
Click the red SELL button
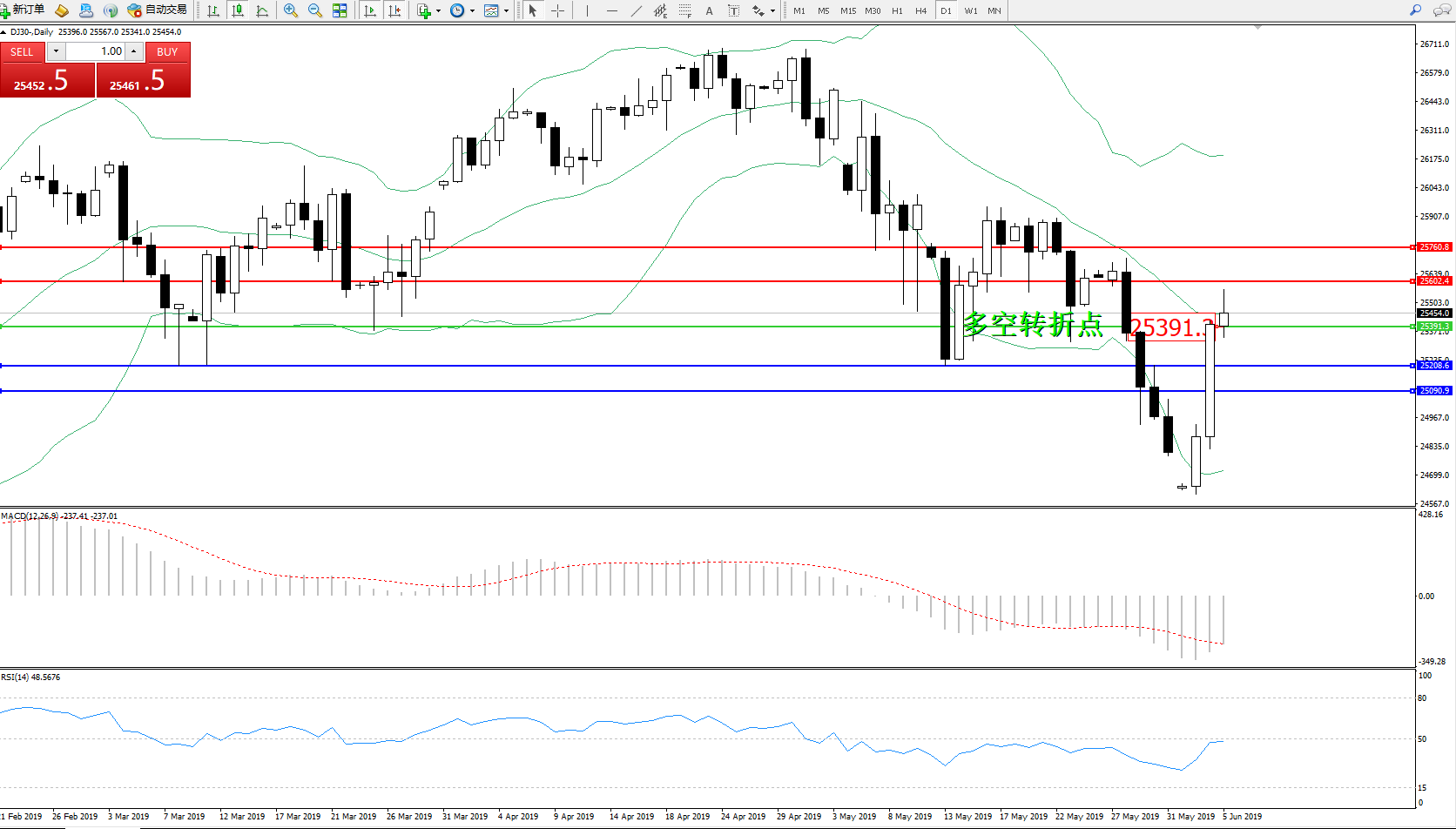tap(22, 52)
